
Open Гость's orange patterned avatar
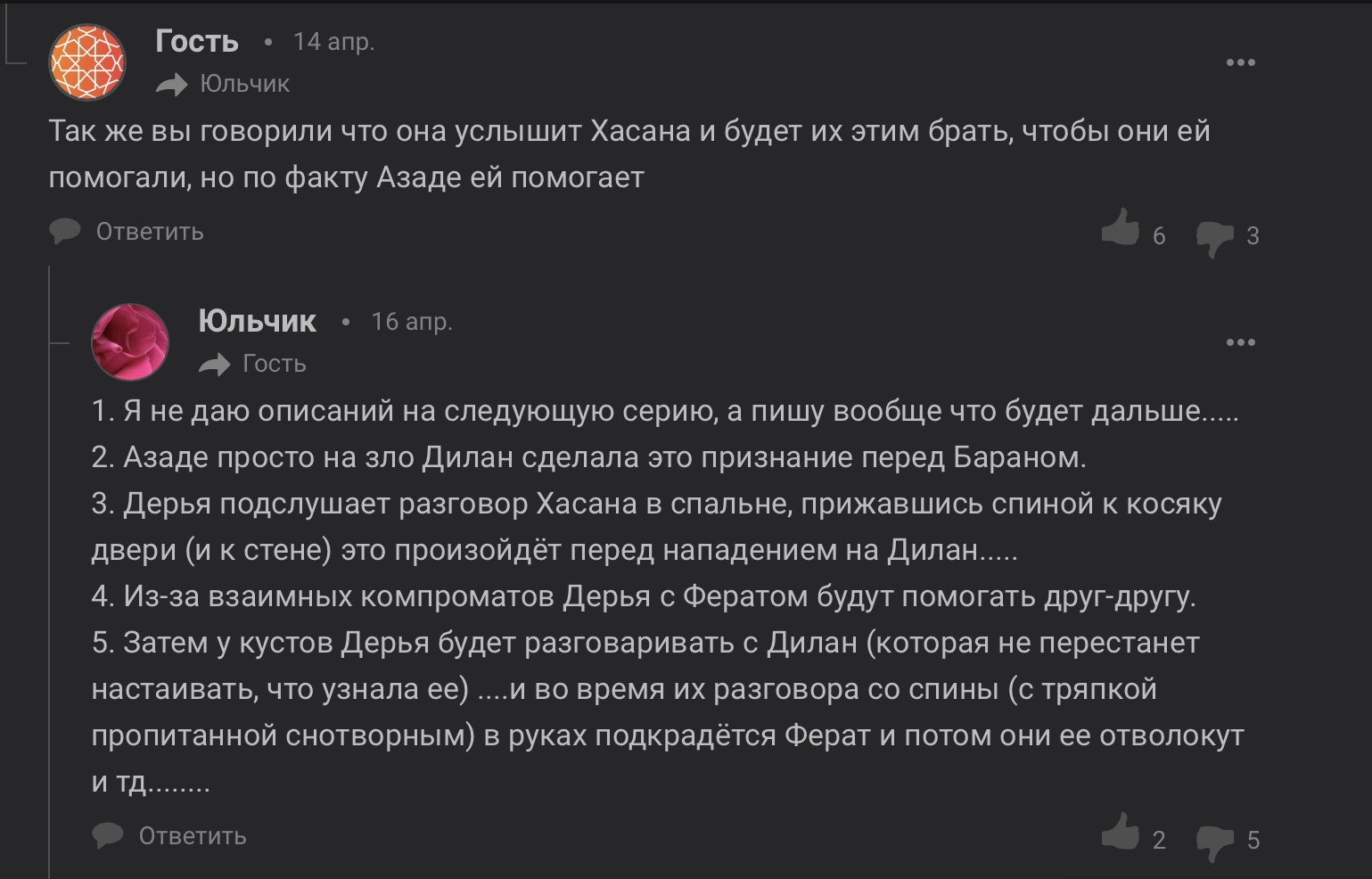click(x=87, y=62)
